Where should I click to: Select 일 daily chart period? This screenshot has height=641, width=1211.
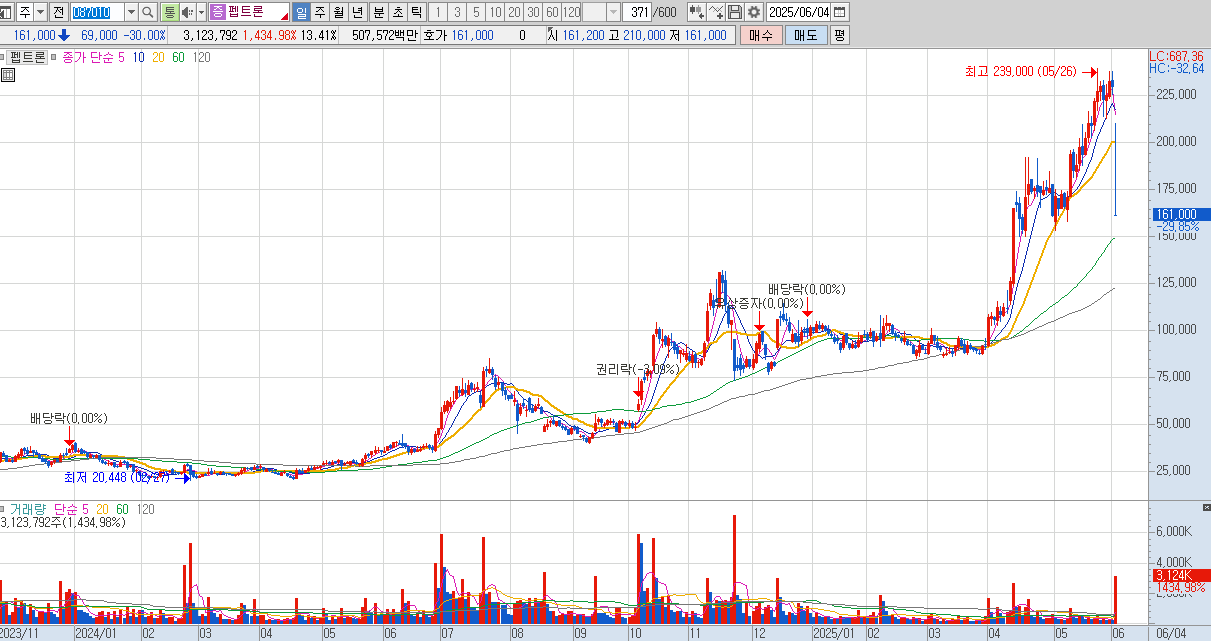point(301,12)
